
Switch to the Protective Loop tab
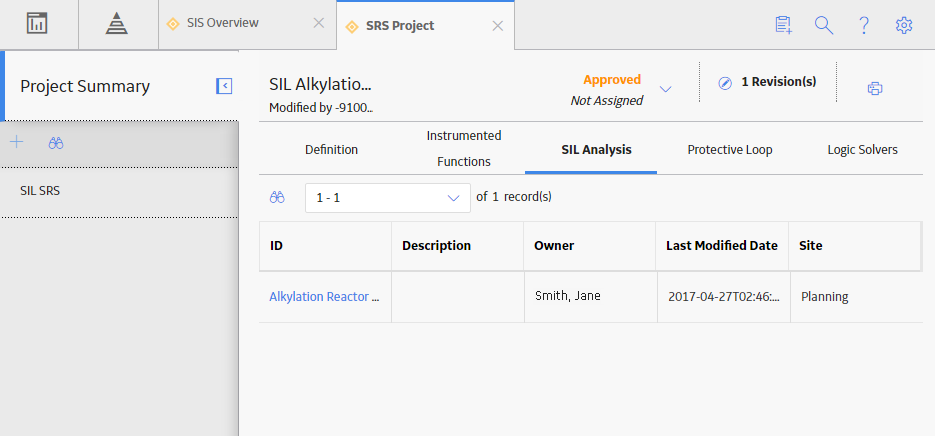(x=730, y=150)
